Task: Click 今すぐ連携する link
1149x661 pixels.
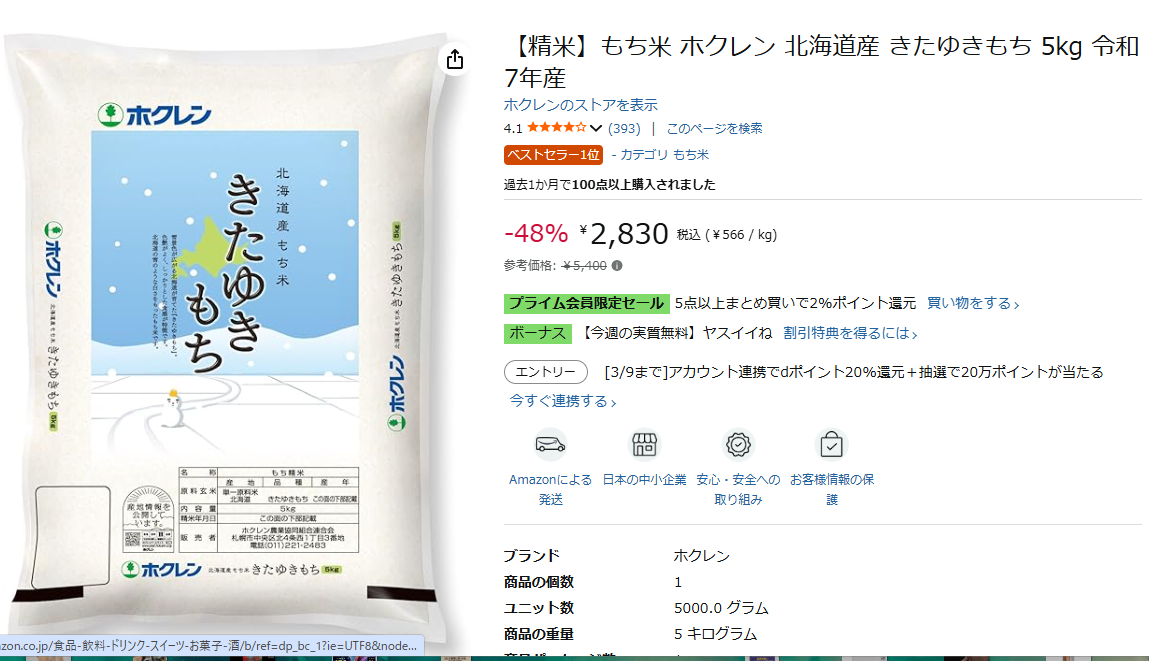Action: 563,401
